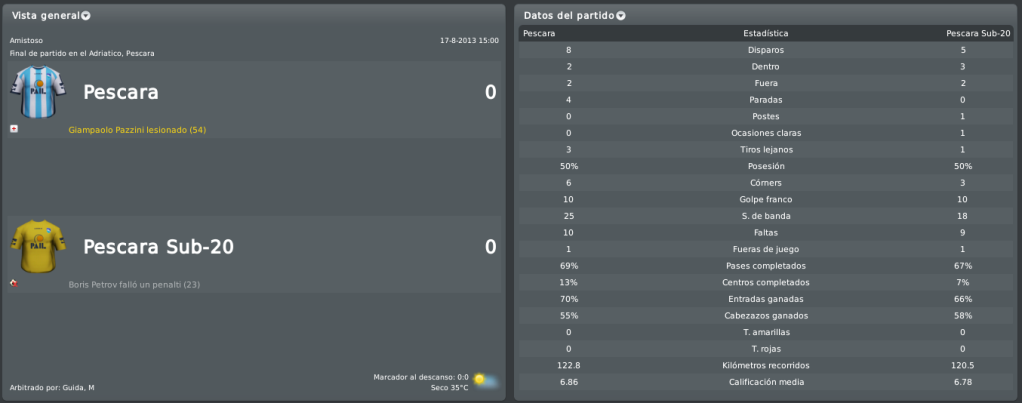1022x403 pixels.
Task: Click the missed penalty icon
Action: point(14,284)
